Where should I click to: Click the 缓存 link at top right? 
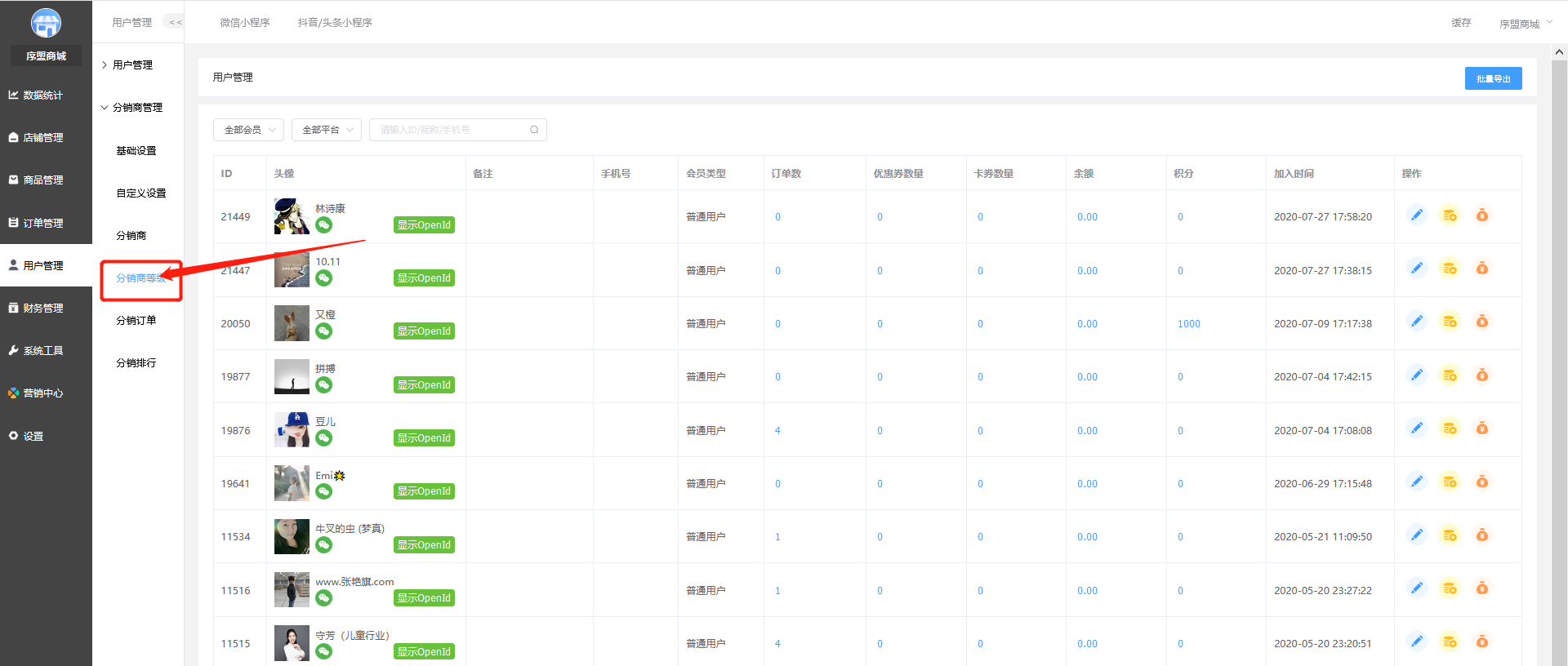point(1461,23)
